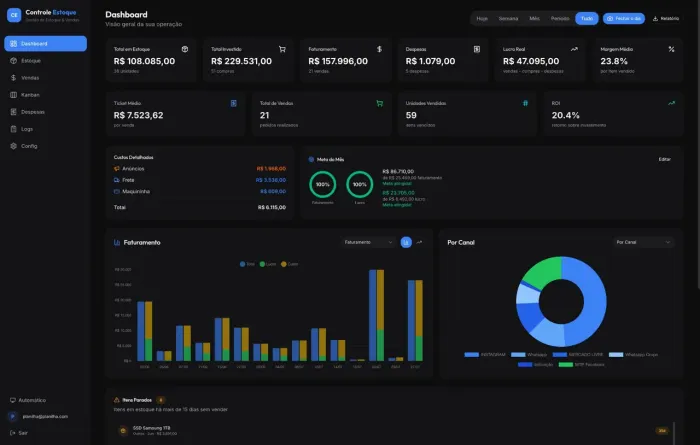Select the Semana period tab

pyautogui.click(x=508, y=19)
